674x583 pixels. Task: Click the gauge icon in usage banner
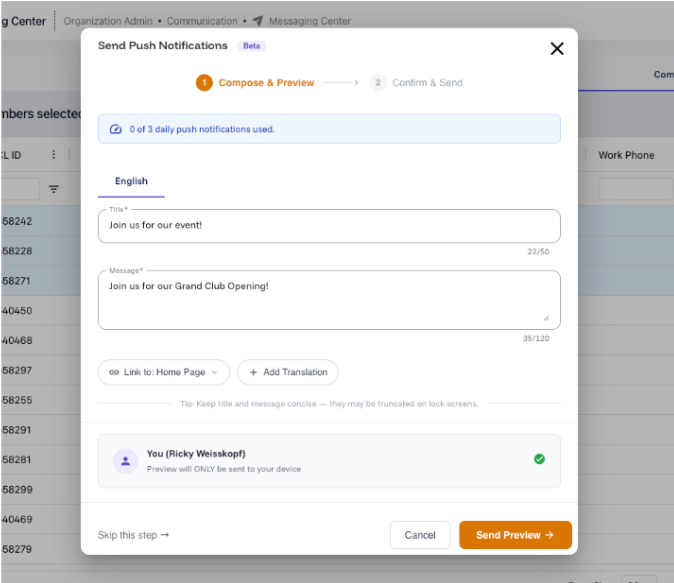point(115,129)
